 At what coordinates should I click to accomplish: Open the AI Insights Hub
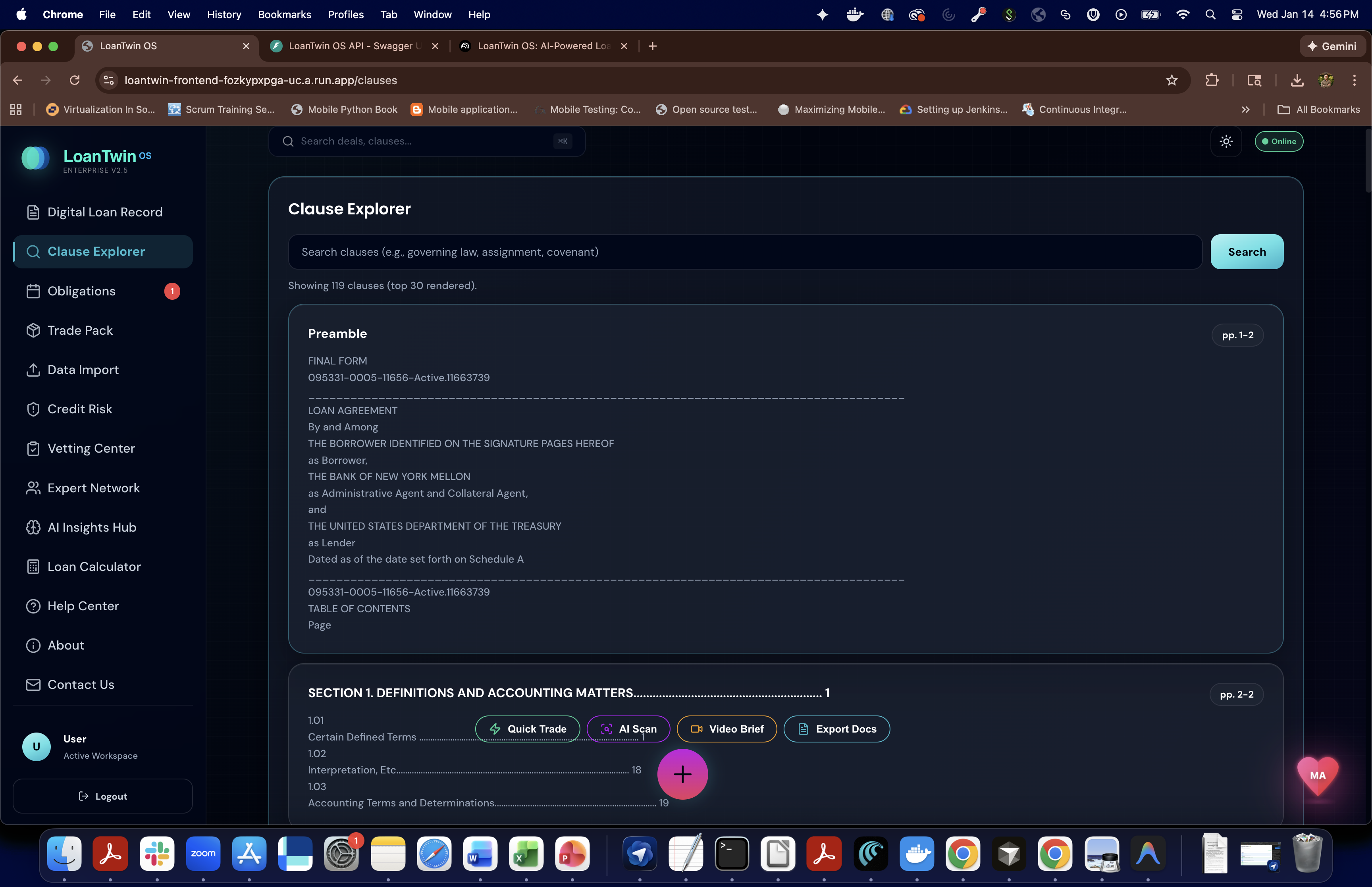click(x=92, y=527)
